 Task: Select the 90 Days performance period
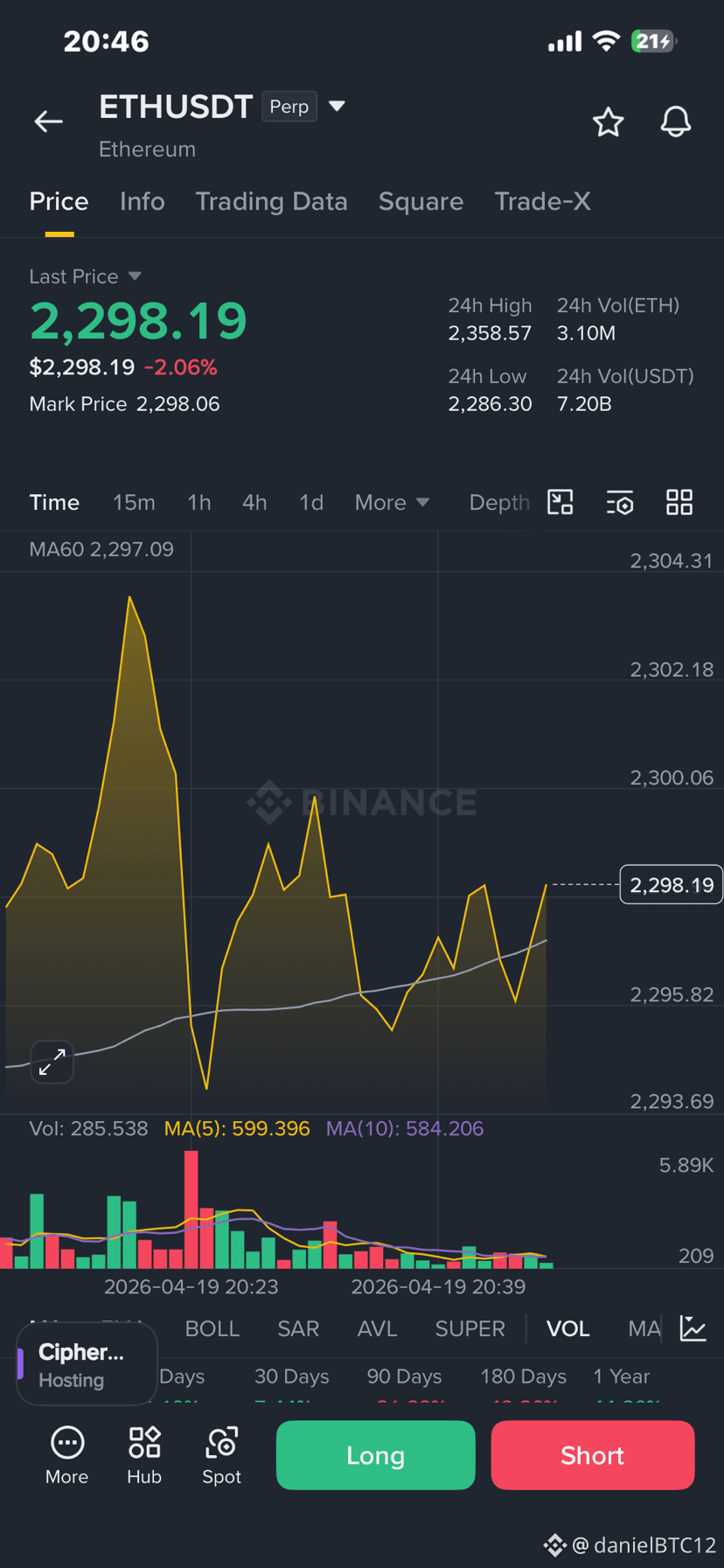point(404,1376)
